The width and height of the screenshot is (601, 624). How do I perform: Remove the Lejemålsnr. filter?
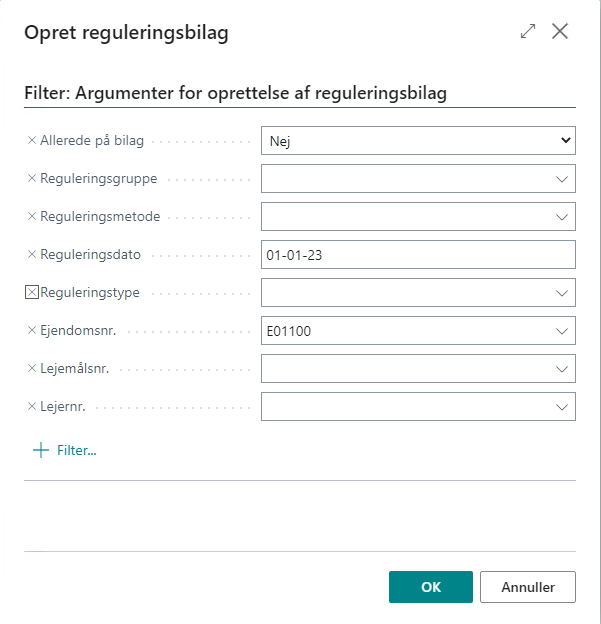click(32, 369)
